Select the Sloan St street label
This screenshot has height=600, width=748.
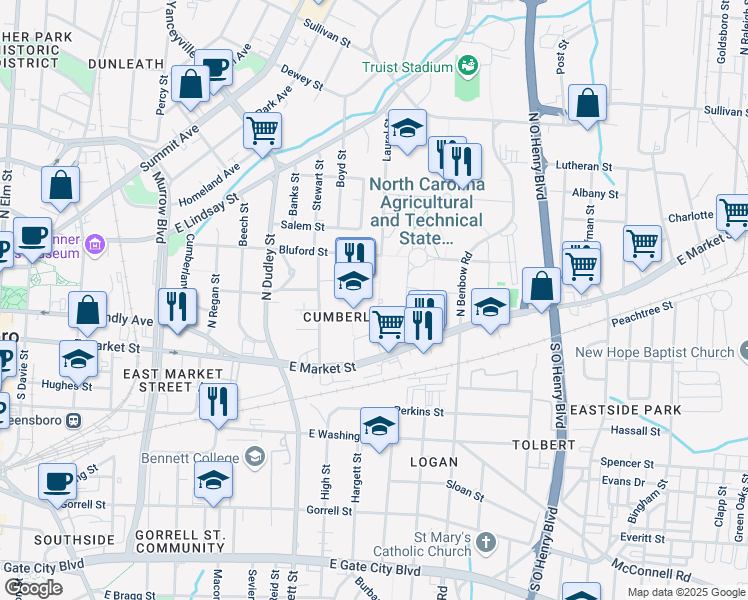[x=465, y=491]
